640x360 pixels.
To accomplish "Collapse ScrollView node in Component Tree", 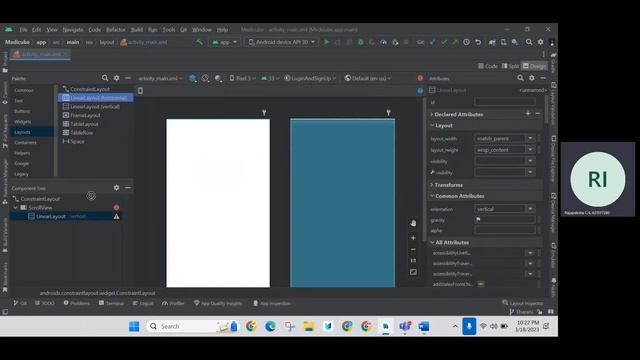I will coord(16,208).
